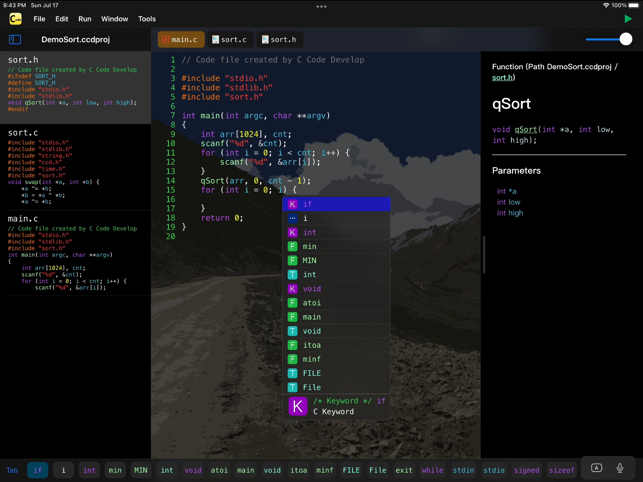This screenshot has height=482, width=643.
Task: Tap the 'signed' chip in bottom bar
Action: (527, 470)
